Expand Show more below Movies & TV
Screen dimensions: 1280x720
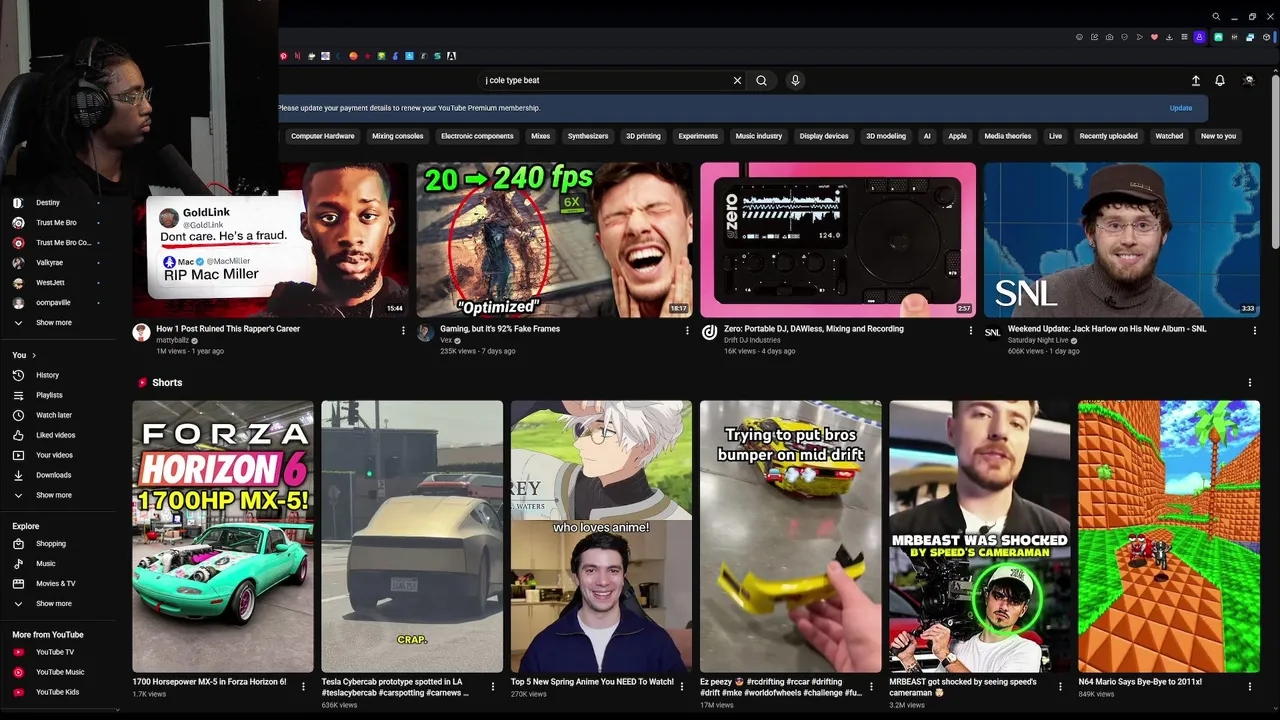pos(53,604)
